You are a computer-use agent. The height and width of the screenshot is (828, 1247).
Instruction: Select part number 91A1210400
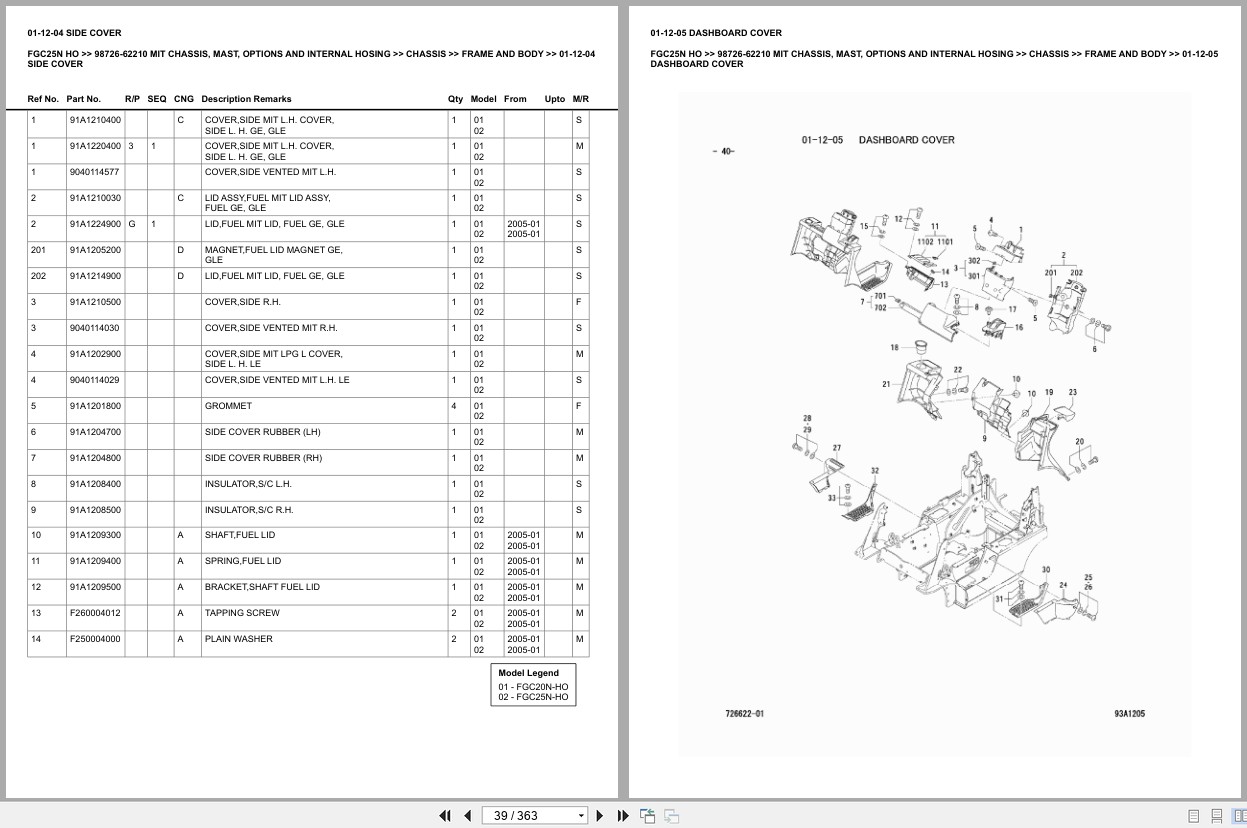[x=95, y=120]
